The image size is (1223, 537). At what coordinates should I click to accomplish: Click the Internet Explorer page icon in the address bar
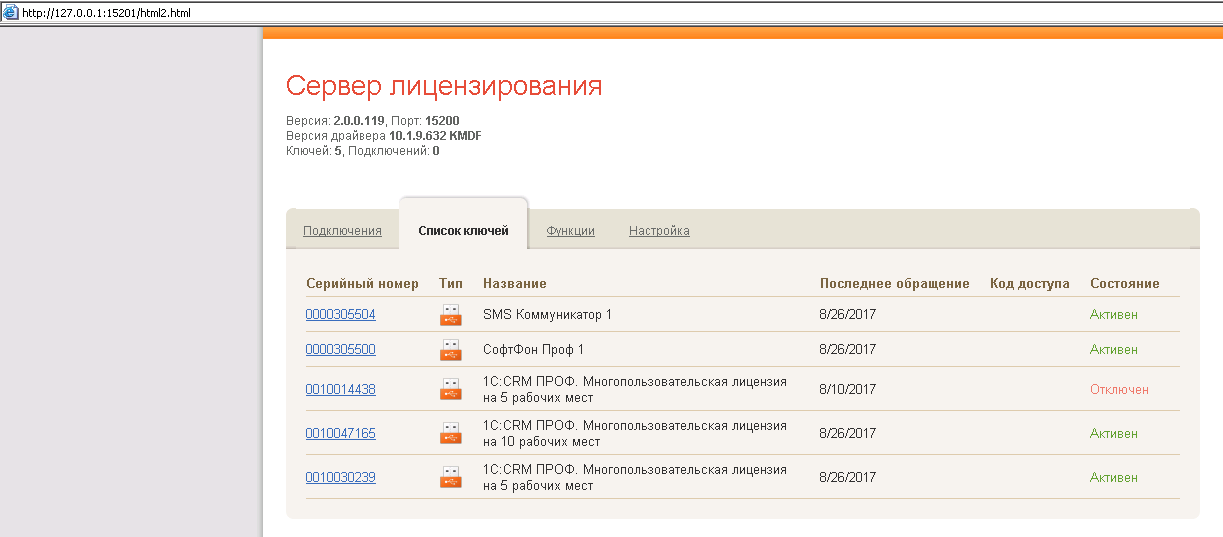point(11,14)
